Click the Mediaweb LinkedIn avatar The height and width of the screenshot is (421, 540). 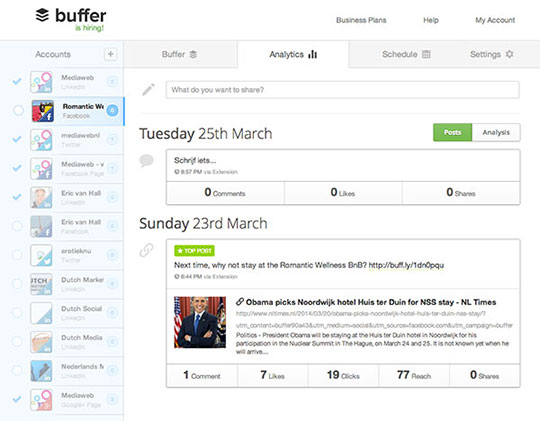coord(41,82)
